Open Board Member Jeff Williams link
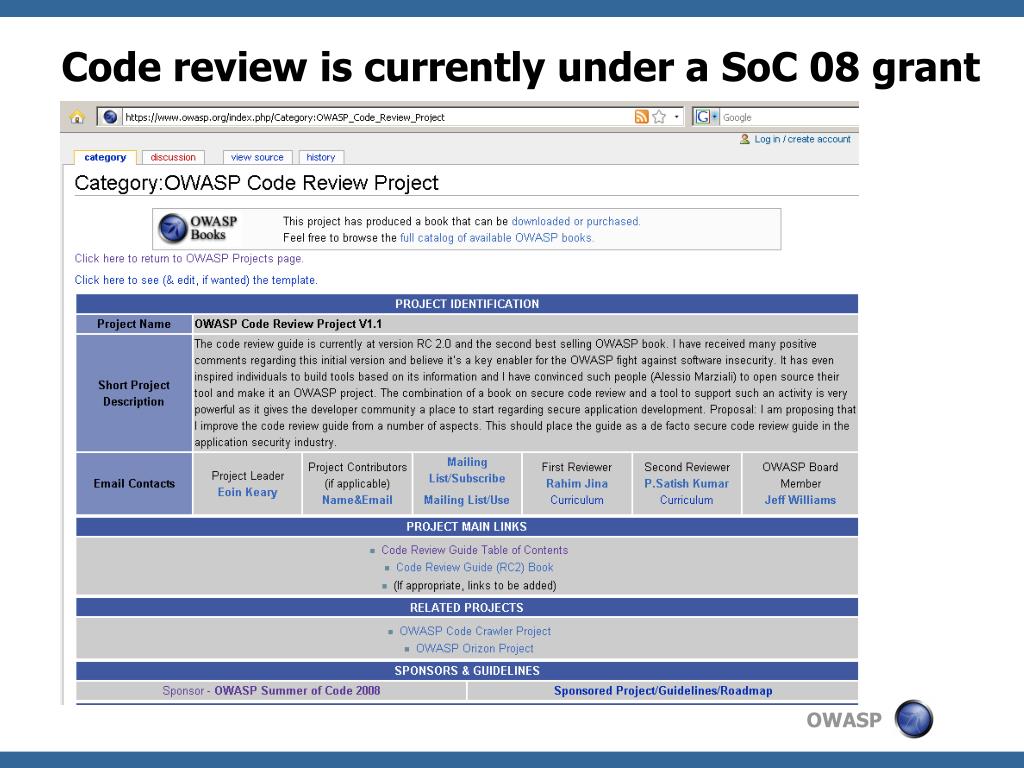 (x=800, y=500)
